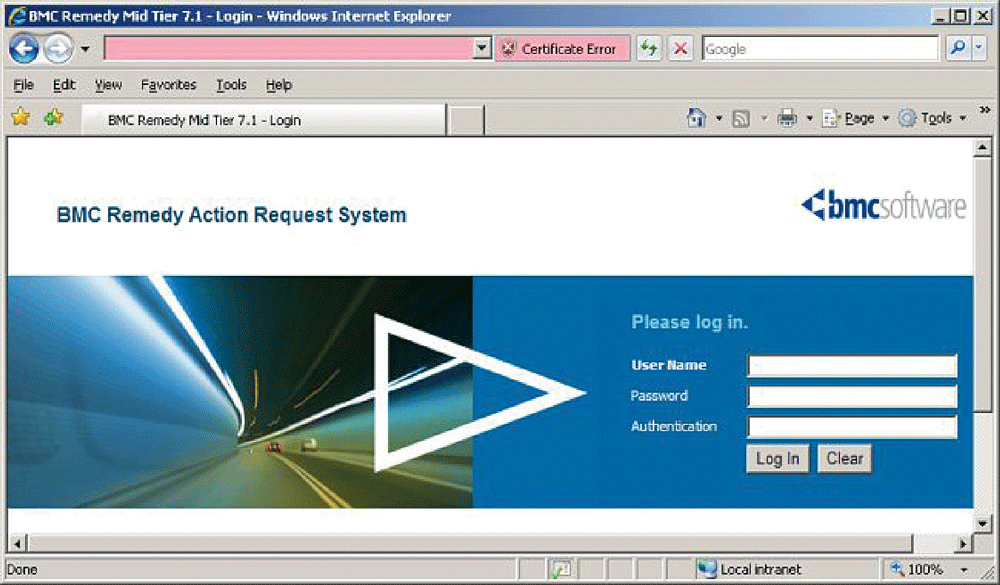Open the Edit menu
This screenshot has width=1000, height=585.
[64, 84]
